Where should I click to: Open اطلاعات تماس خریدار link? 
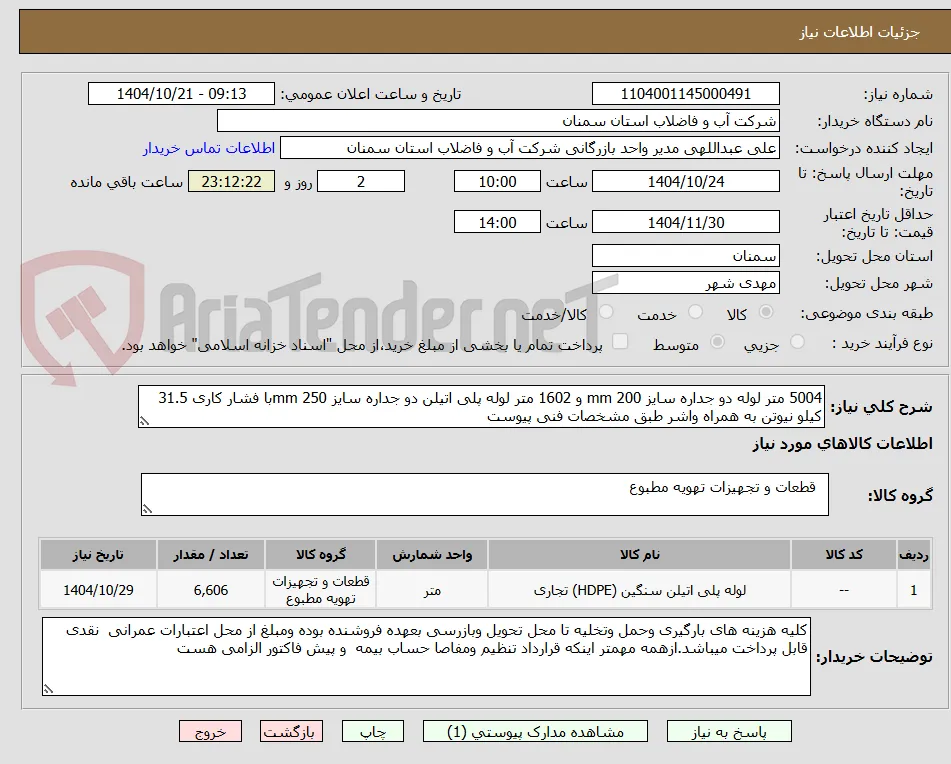(x=209, y=149)
